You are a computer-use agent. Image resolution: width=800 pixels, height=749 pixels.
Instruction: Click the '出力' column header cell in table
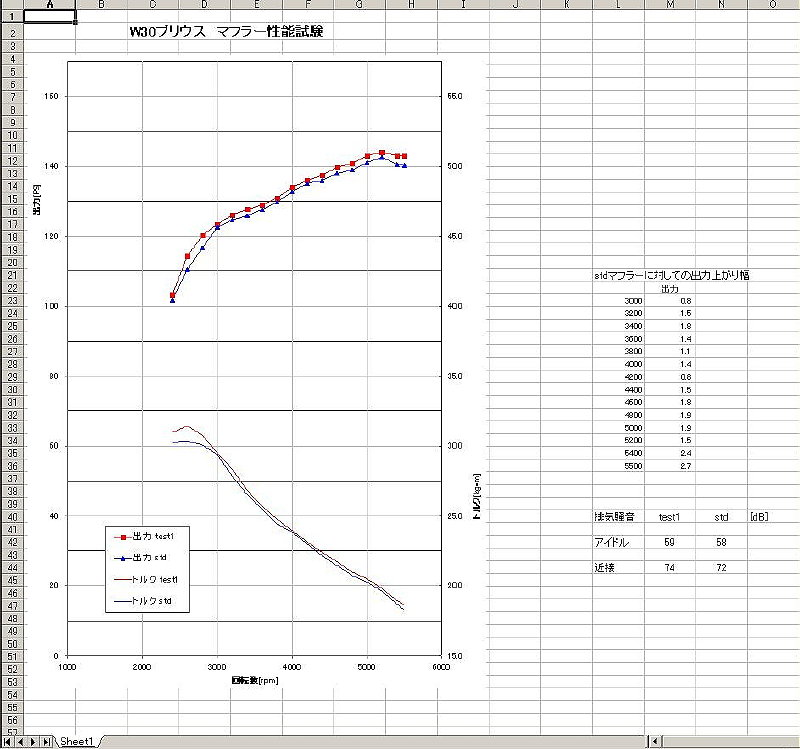click(x=670, y=289)
